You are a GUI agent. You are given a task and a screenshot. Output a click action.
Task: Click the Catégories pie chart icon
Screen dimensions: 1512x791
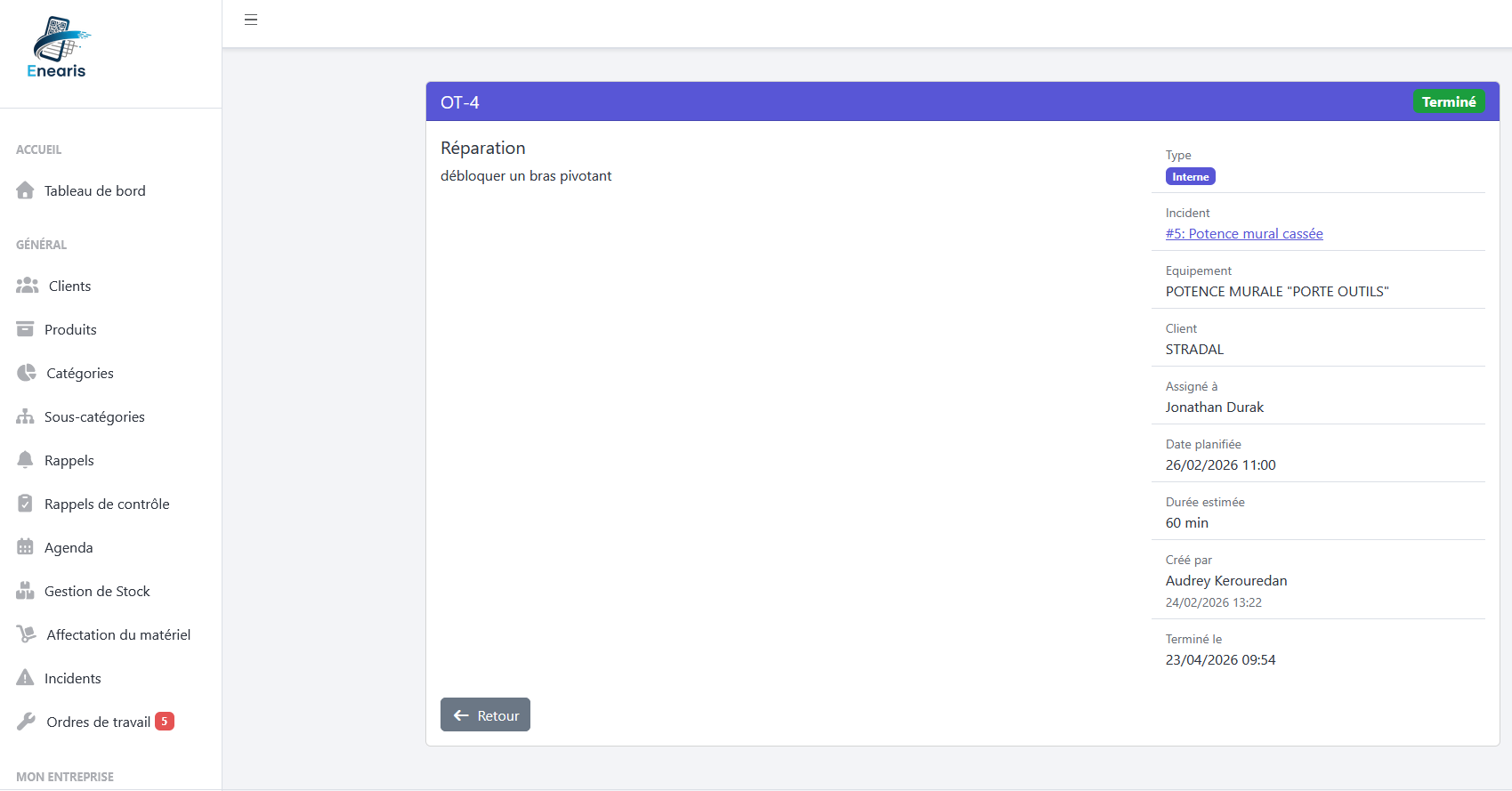point(27,373)
